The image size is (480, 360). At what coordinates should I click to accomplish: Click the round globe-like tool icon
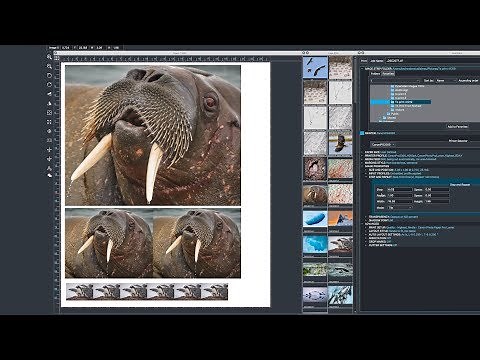(49, 131)
